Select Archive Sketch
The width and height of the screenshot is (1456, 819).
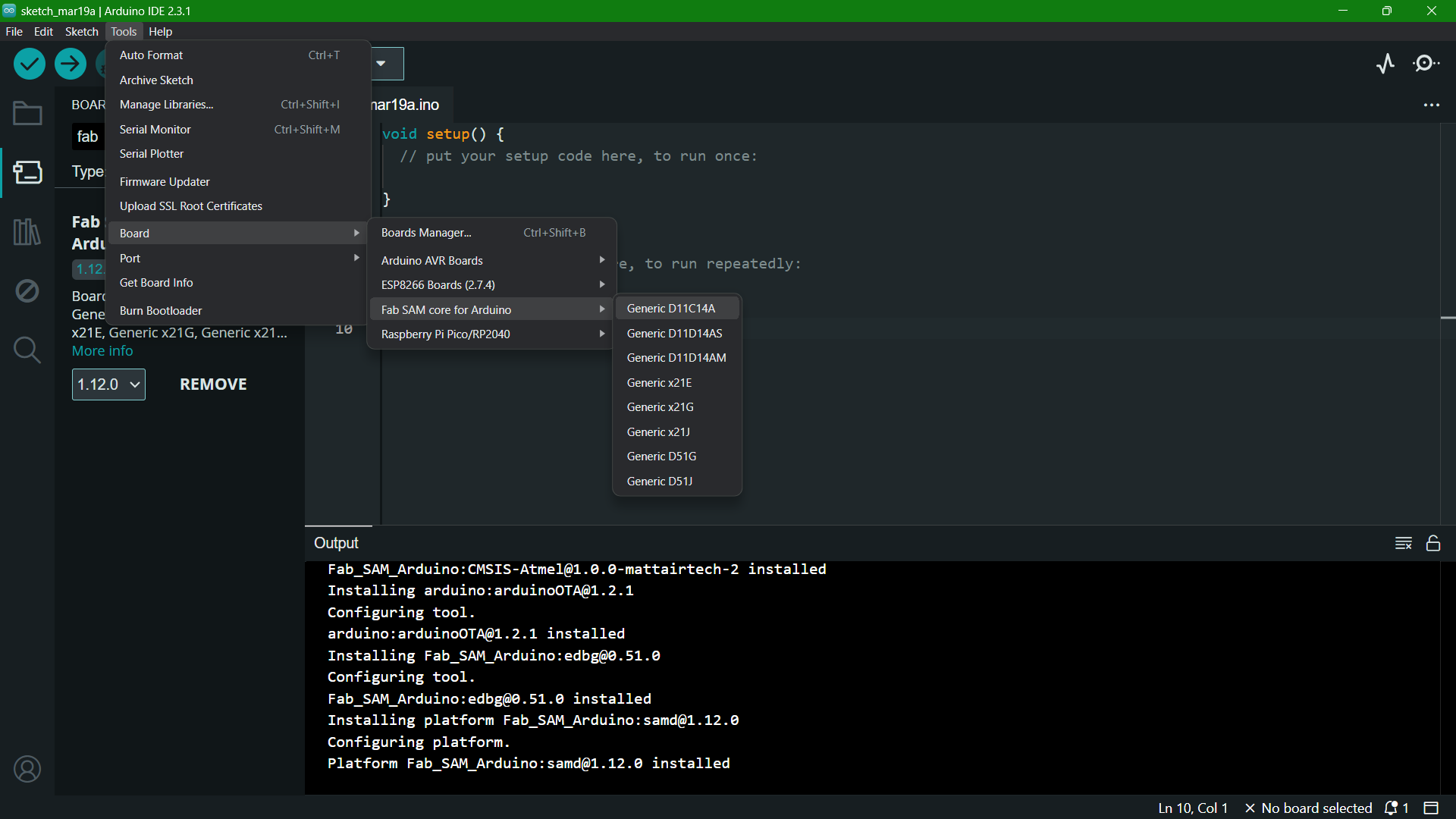coord(237,80)
